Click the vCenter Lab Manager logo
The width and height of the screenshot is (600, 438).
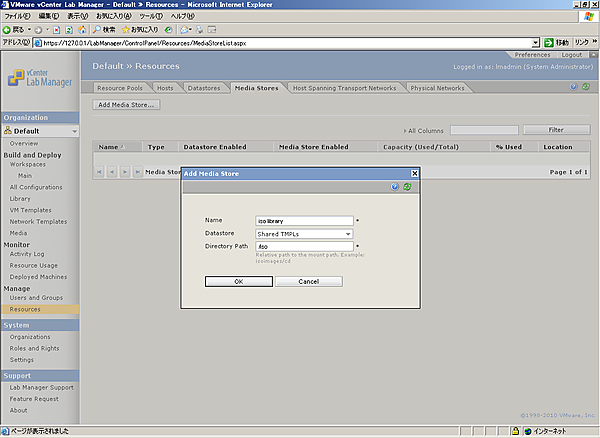pyautogui.click(x=40, y=79)
